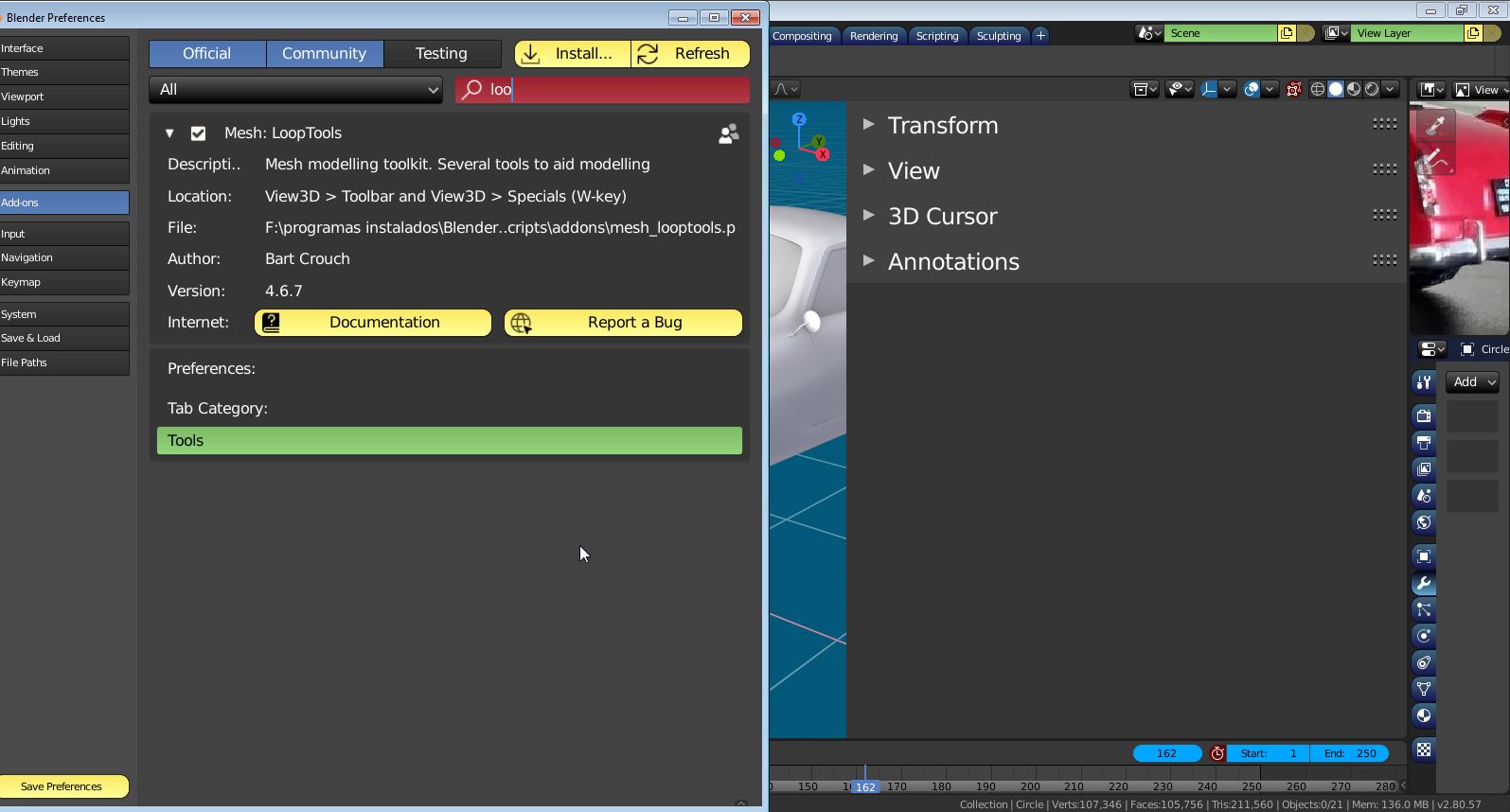The height and width of the screenshot is (812, 1510).
Task: Uncheck the LoopTools add-on checkbox
Action: (198, 133)
